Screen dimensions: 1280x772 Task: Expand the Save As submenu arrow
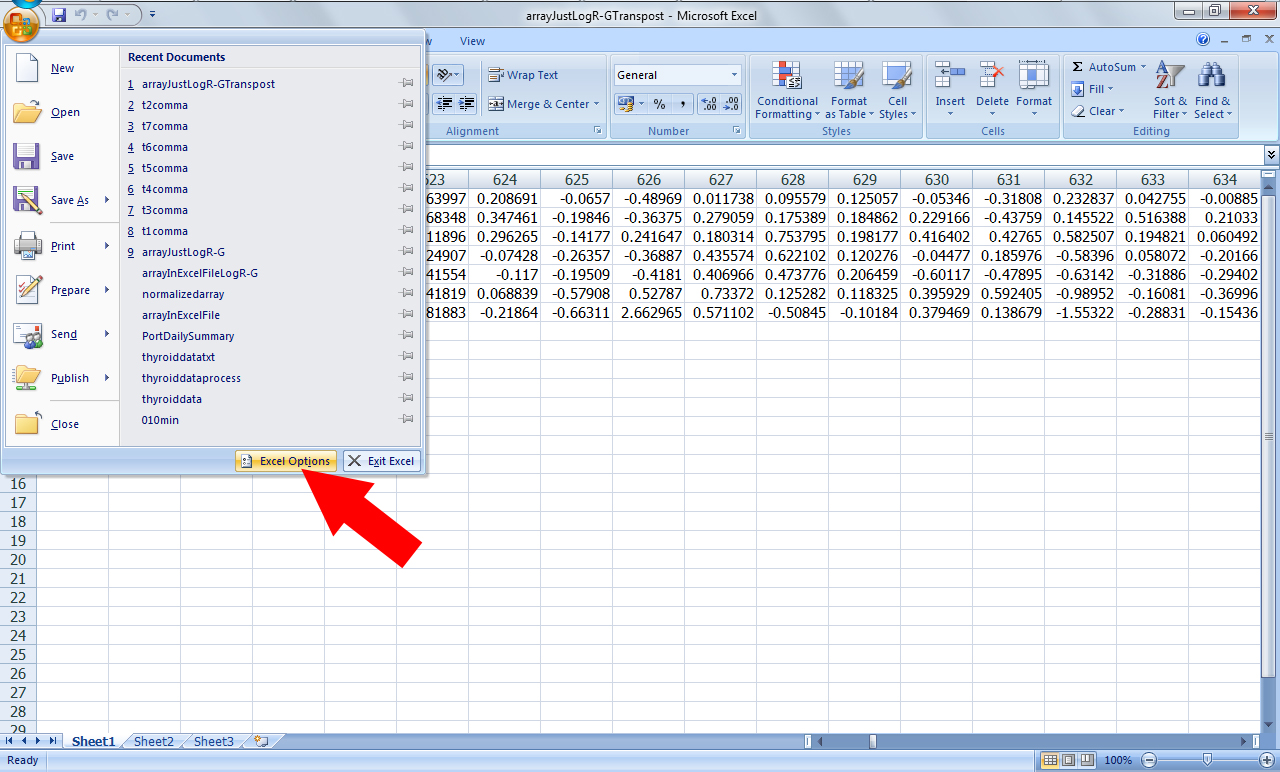(x=106, y=200)
